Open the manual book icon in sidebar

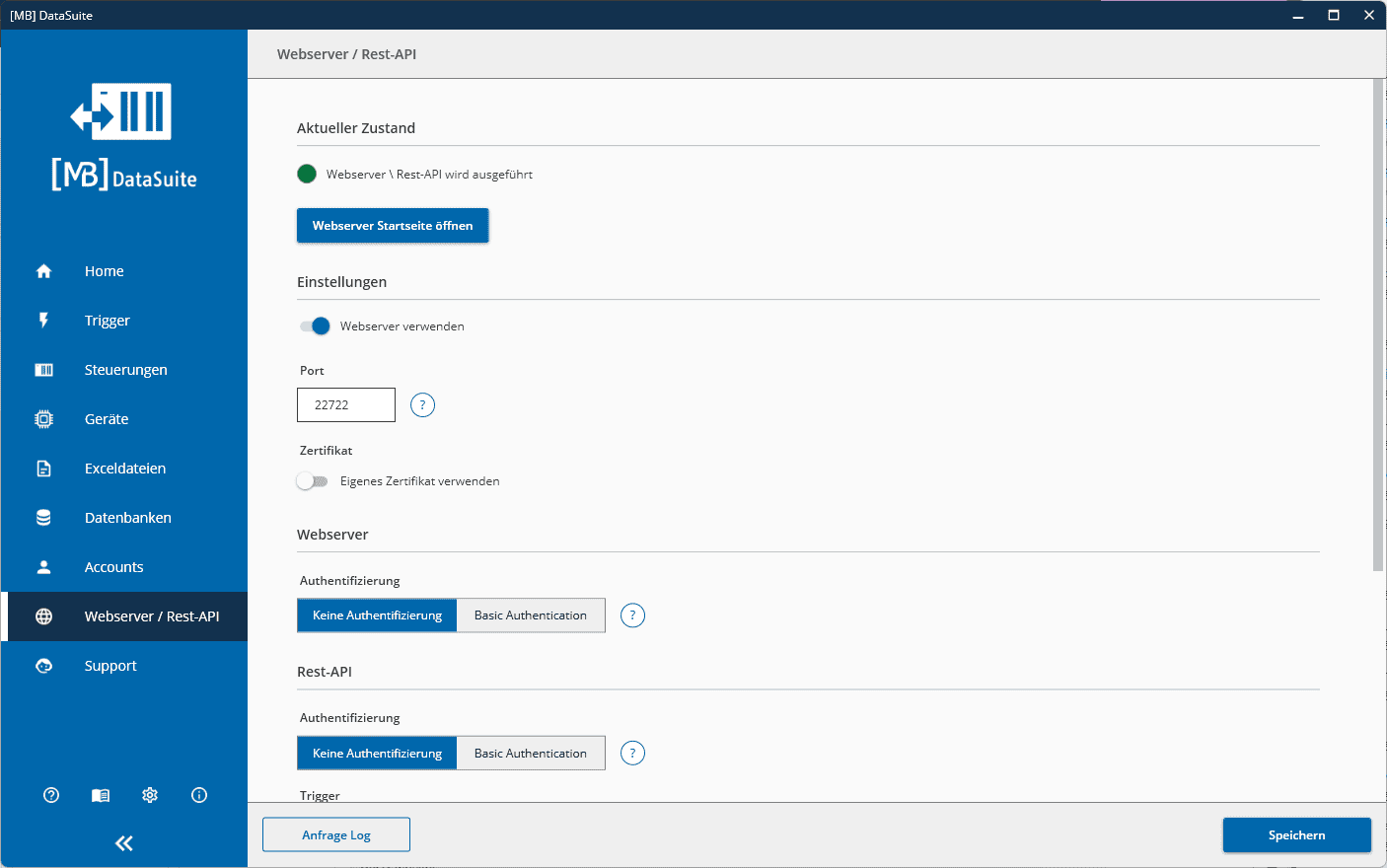101,795
